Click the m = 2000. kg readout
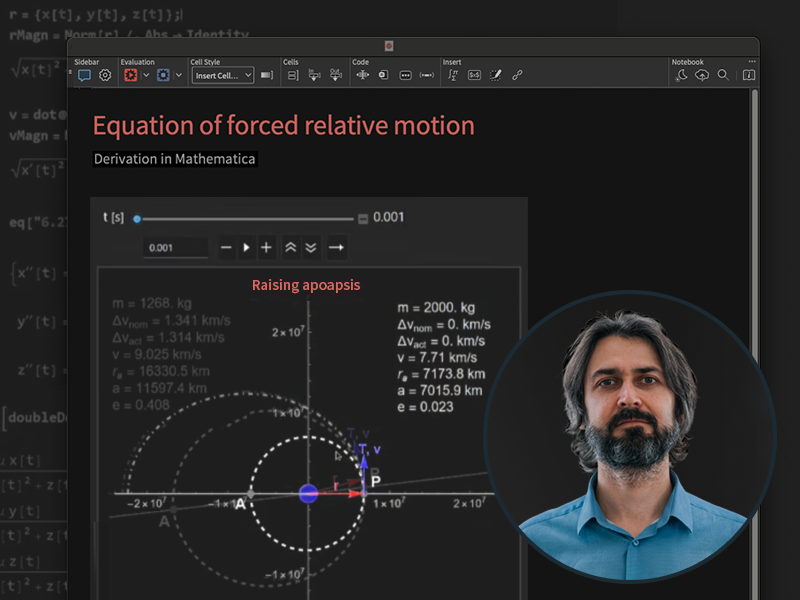The height and width of the screenshot is (600, 800). coord(436,308)
